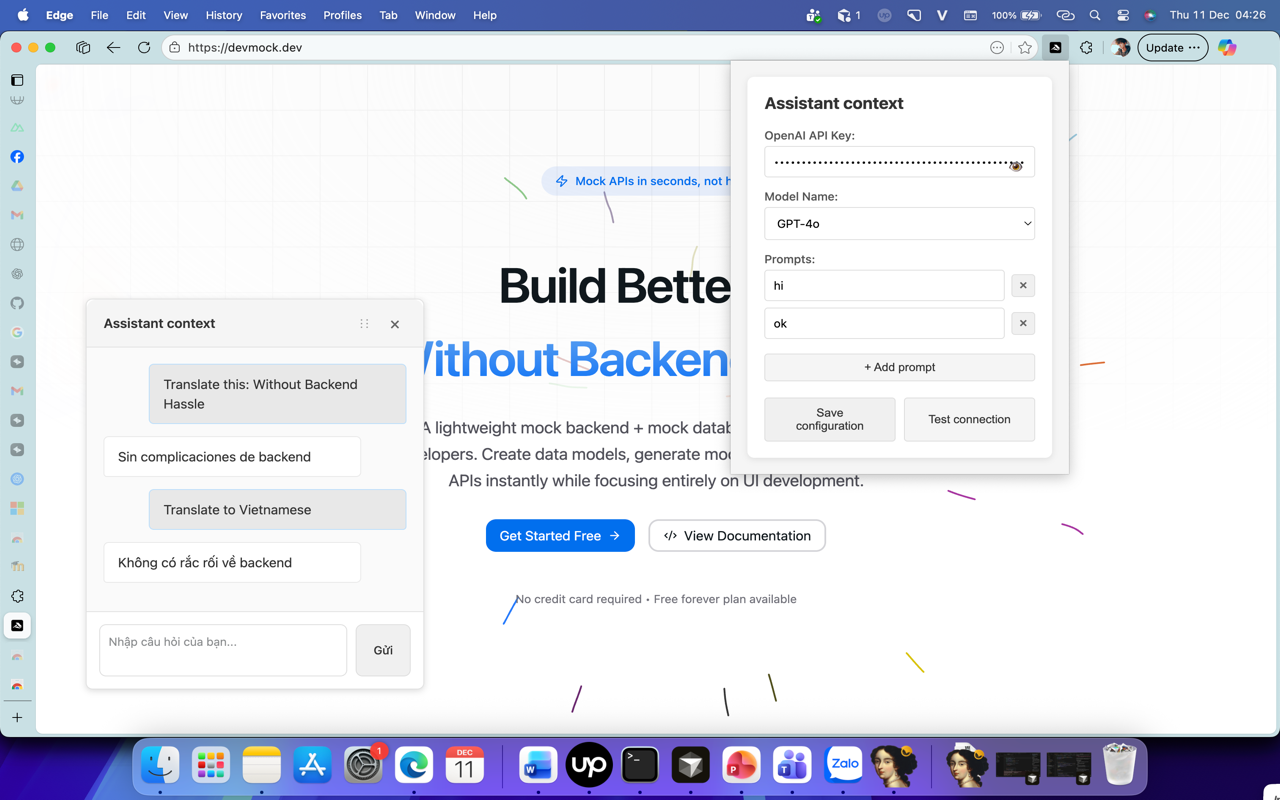Screen dimensions: 1280x800
Task: Grab the chat panel drag handle
Action: coord(364,324)
